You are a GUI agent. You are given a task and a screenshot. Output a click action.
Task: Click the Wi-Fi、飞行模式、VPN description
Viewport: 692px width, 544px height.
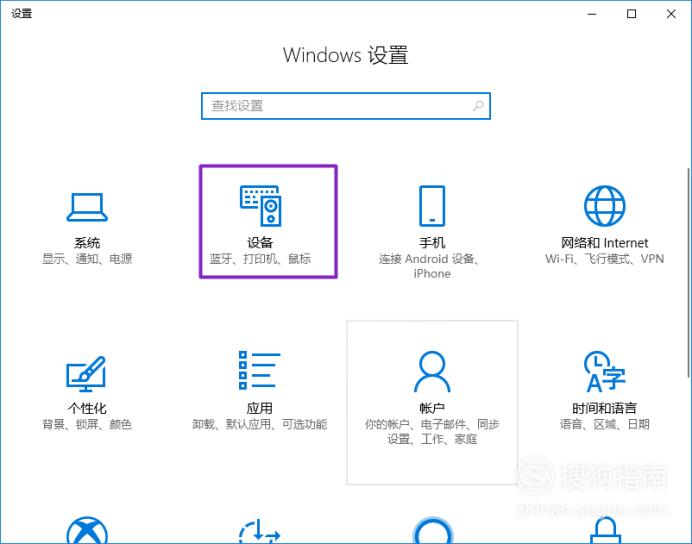point(604,259)
